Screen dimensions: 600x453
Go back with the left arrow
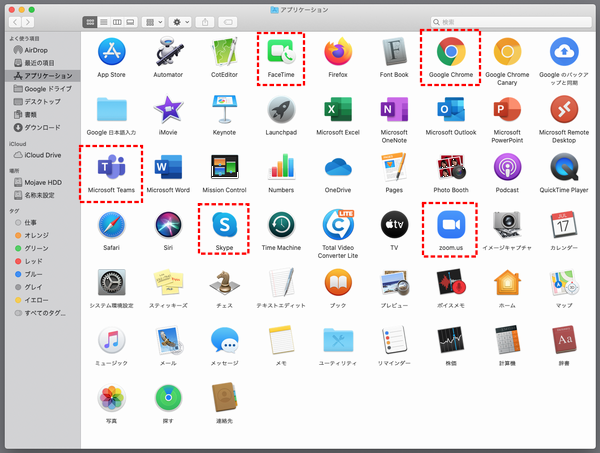(x=15, y=22)
